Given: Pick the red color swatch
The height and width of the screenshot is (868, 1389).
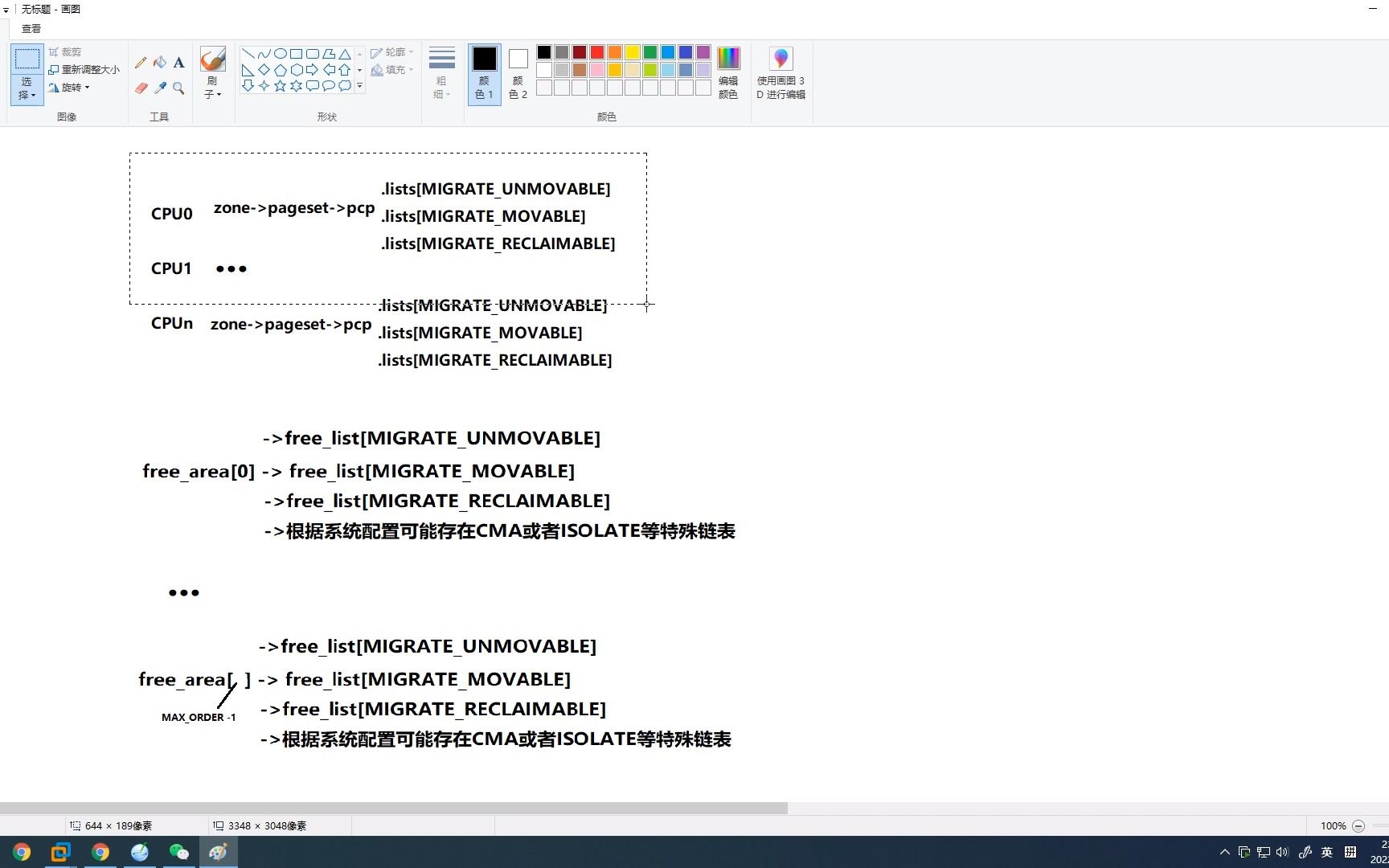Looking at the screenshot, I should [x=596, y=51].
